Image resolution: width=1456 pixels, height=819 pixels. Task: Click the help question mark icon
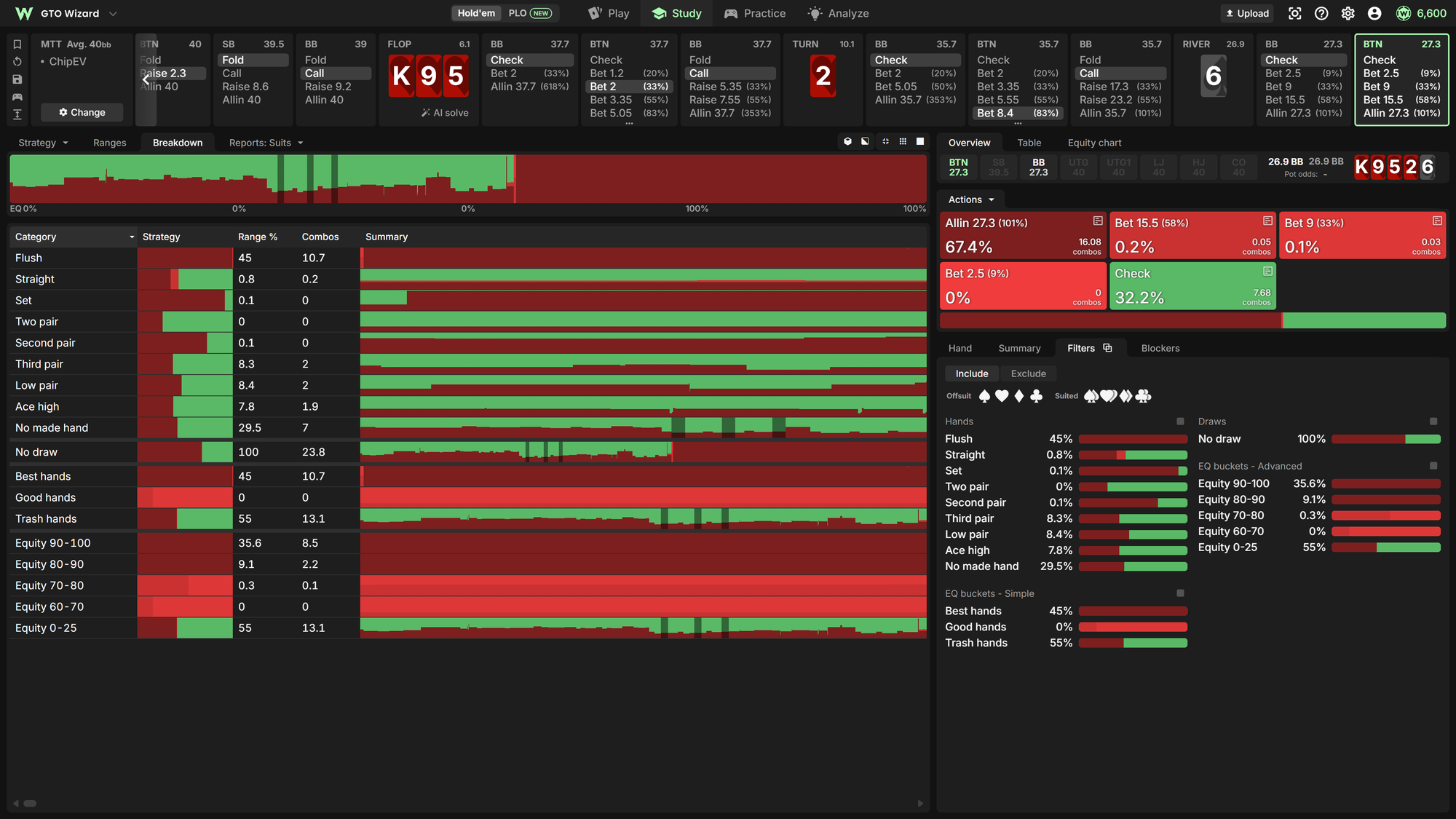(1321, 13)
